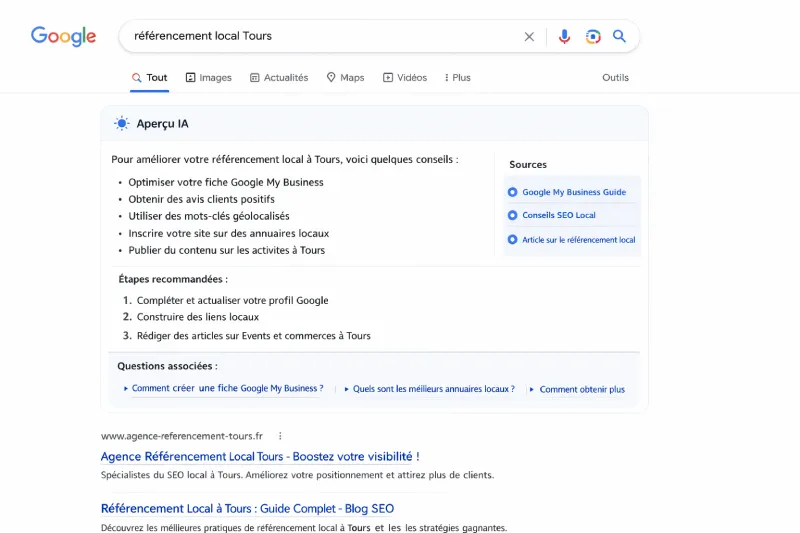800x533 pixels.
Task: Open question Quels sont les meilleurs annuaires locaux
Action: (x=434, y=389)
